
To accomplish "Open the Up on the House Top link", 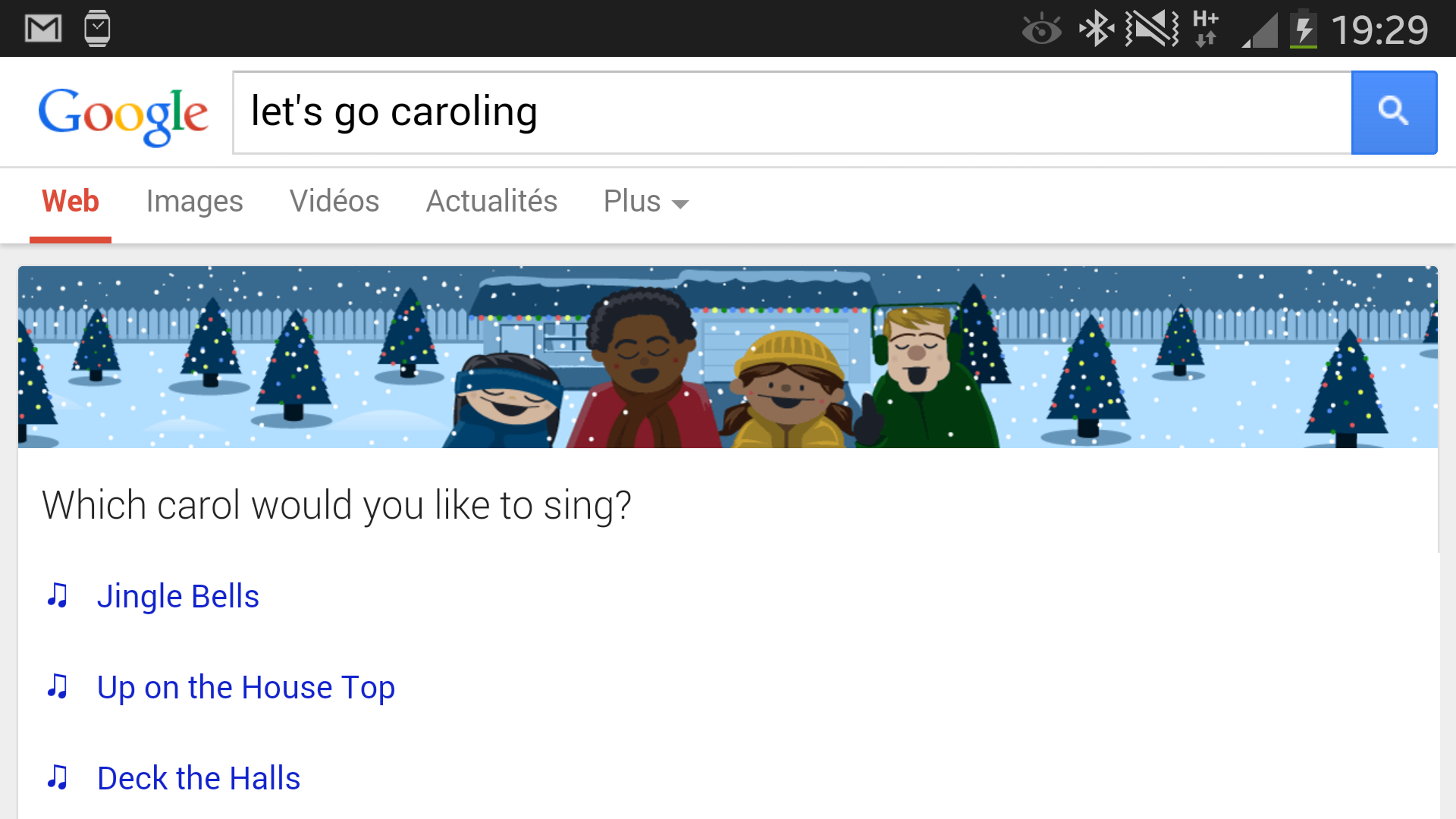I will pyautogui.click(x=246, y=688).
